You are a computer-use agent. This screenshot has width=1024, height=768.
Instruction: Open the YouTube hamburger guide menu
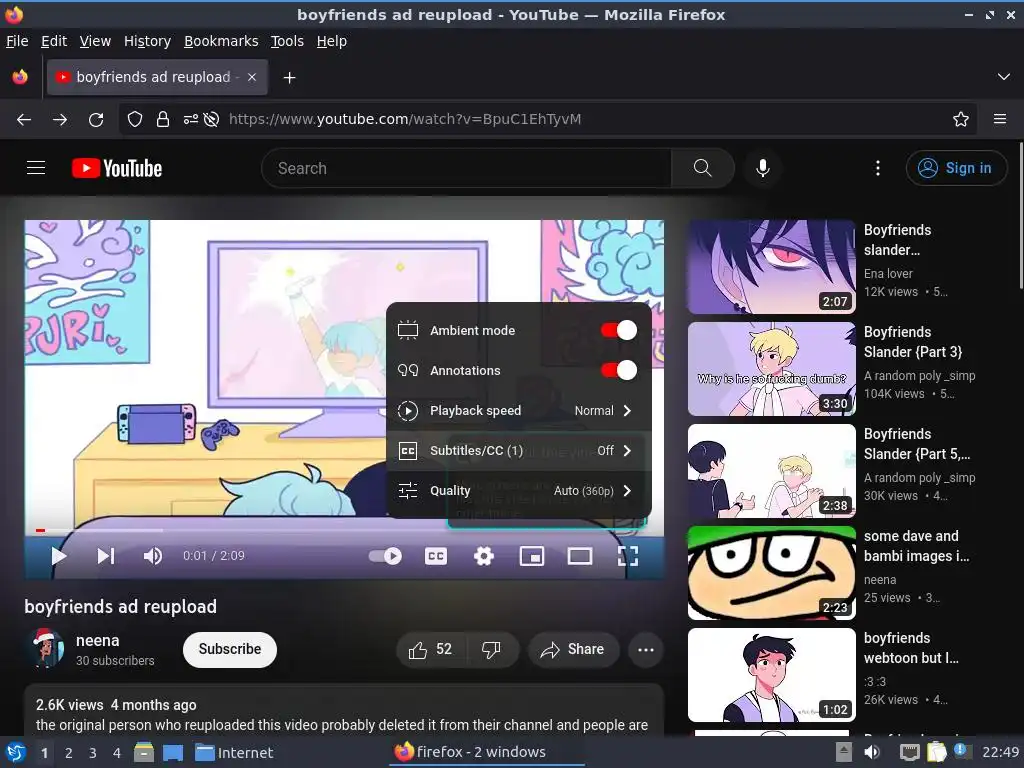point(36,168)
